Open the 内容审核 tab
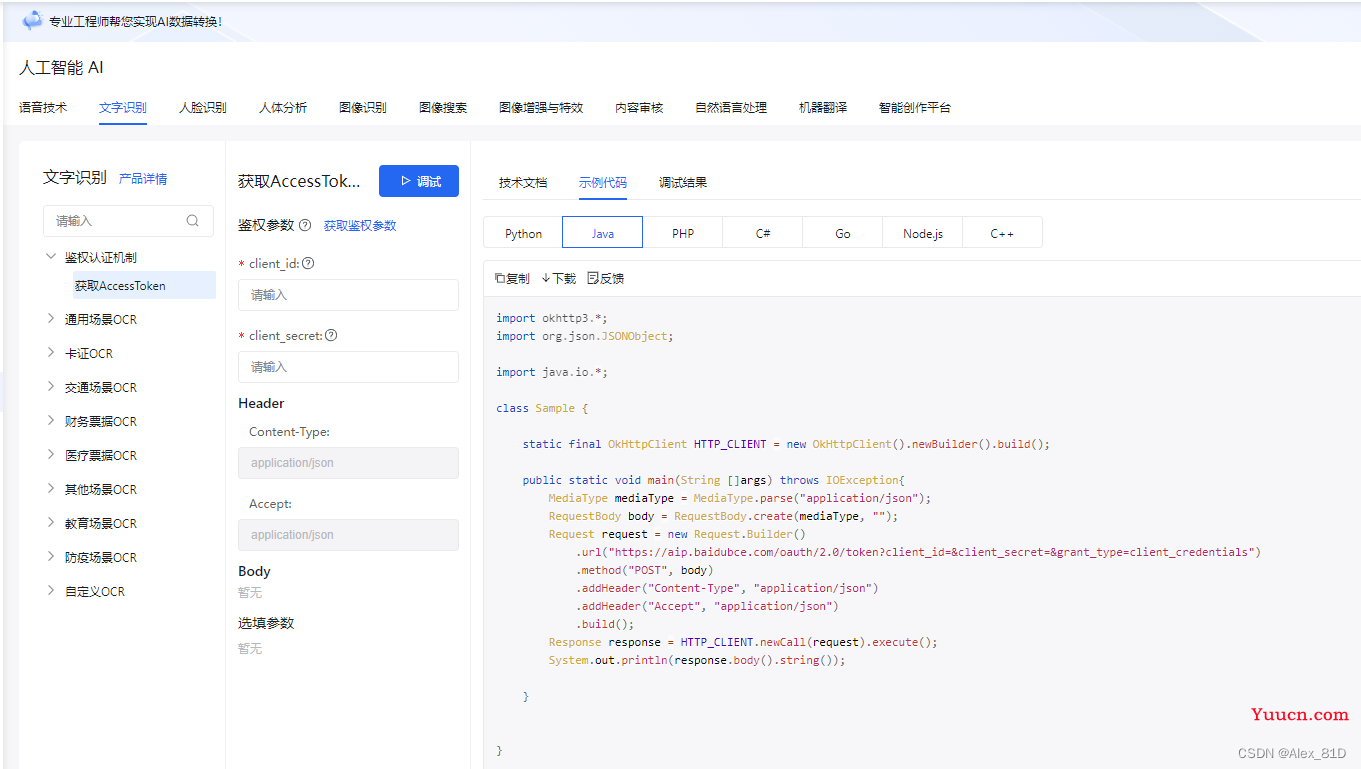 click(x=639, y=107)
